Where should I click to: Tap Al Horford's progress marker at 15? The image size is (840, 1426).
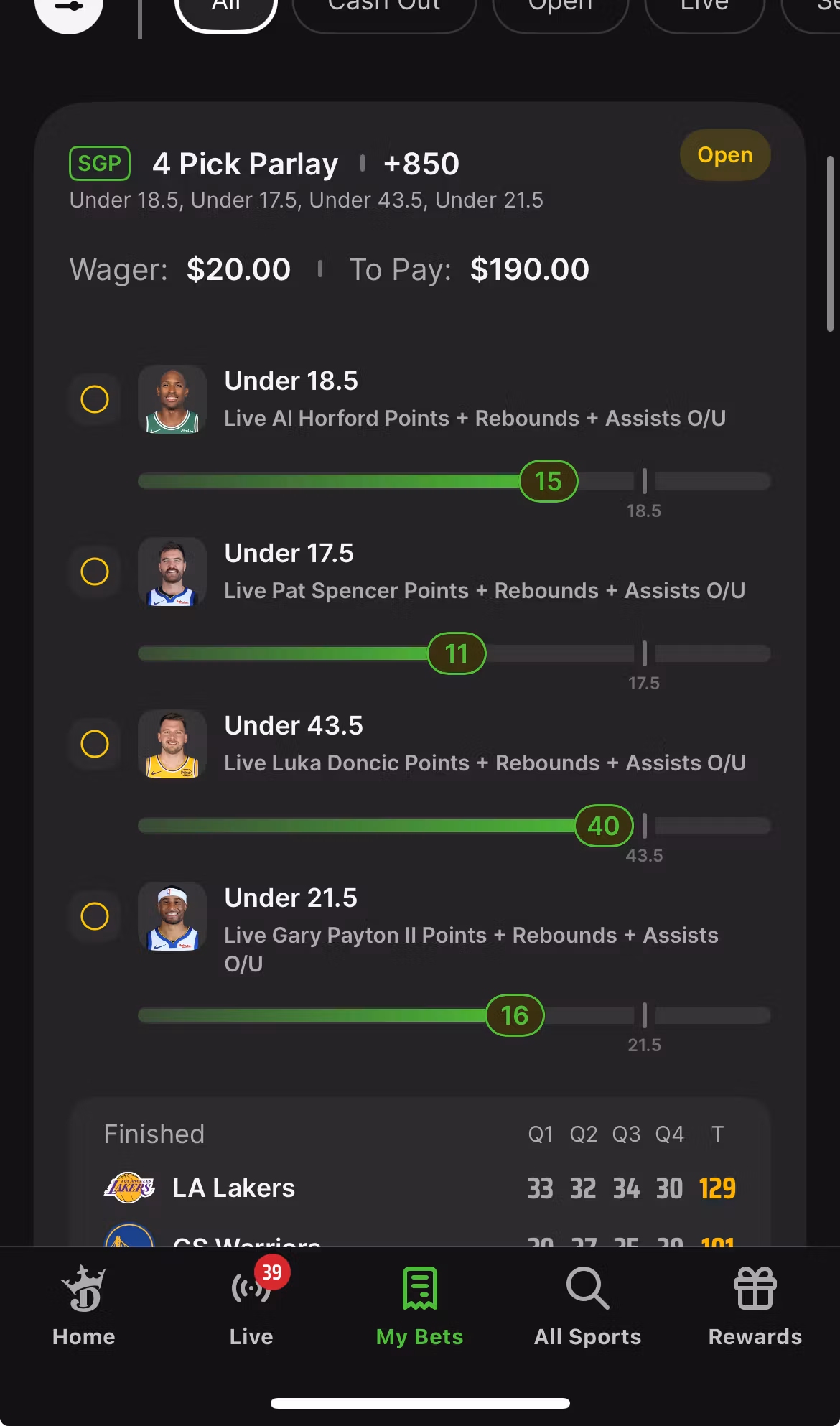[x=549, y=481]
